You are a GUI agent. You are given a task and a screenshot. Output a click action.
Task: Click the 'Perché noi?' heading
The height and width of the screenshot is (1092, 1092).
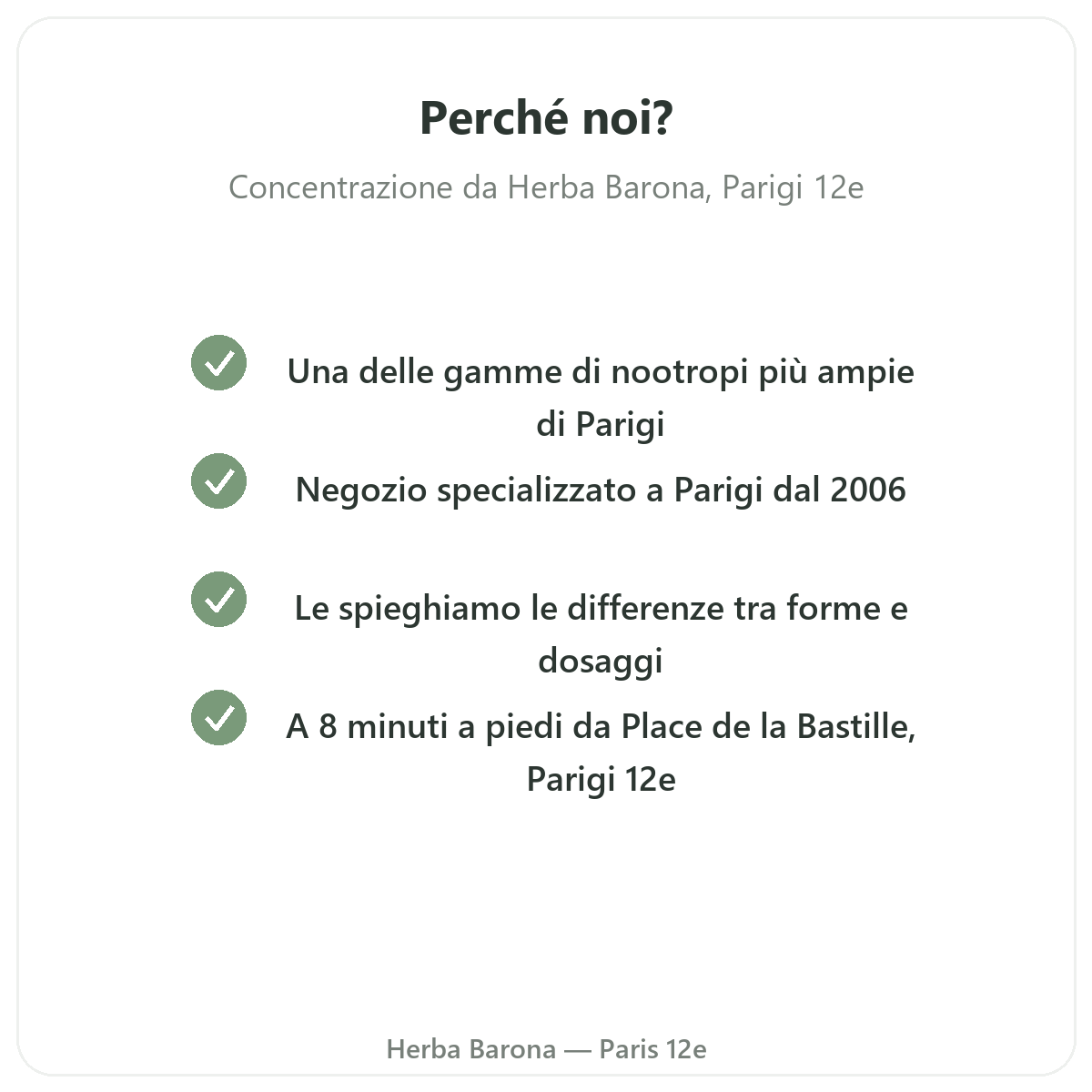tap(546, 117)
